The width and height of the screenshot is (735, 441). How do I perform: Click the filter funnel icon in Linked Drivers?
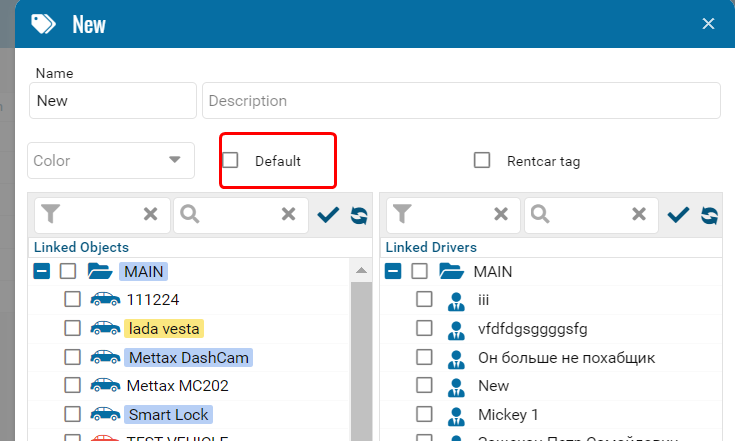tap(403, 213)
